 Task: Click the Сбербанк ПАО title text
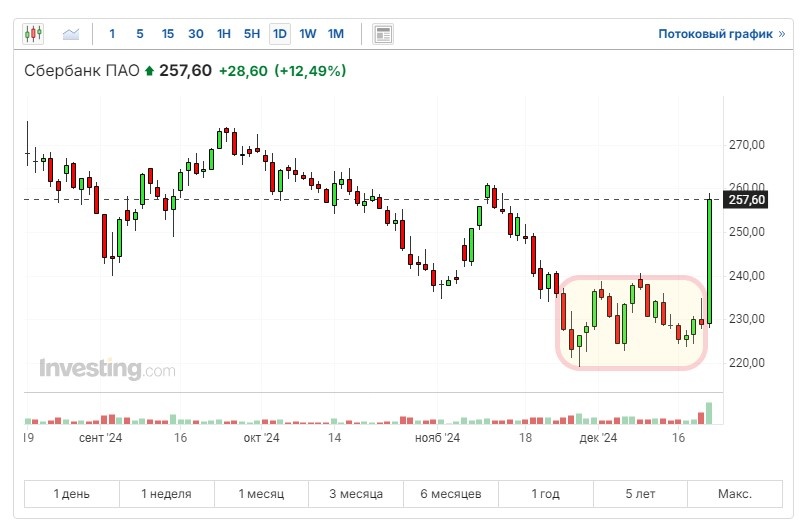[x=82, y=70]
